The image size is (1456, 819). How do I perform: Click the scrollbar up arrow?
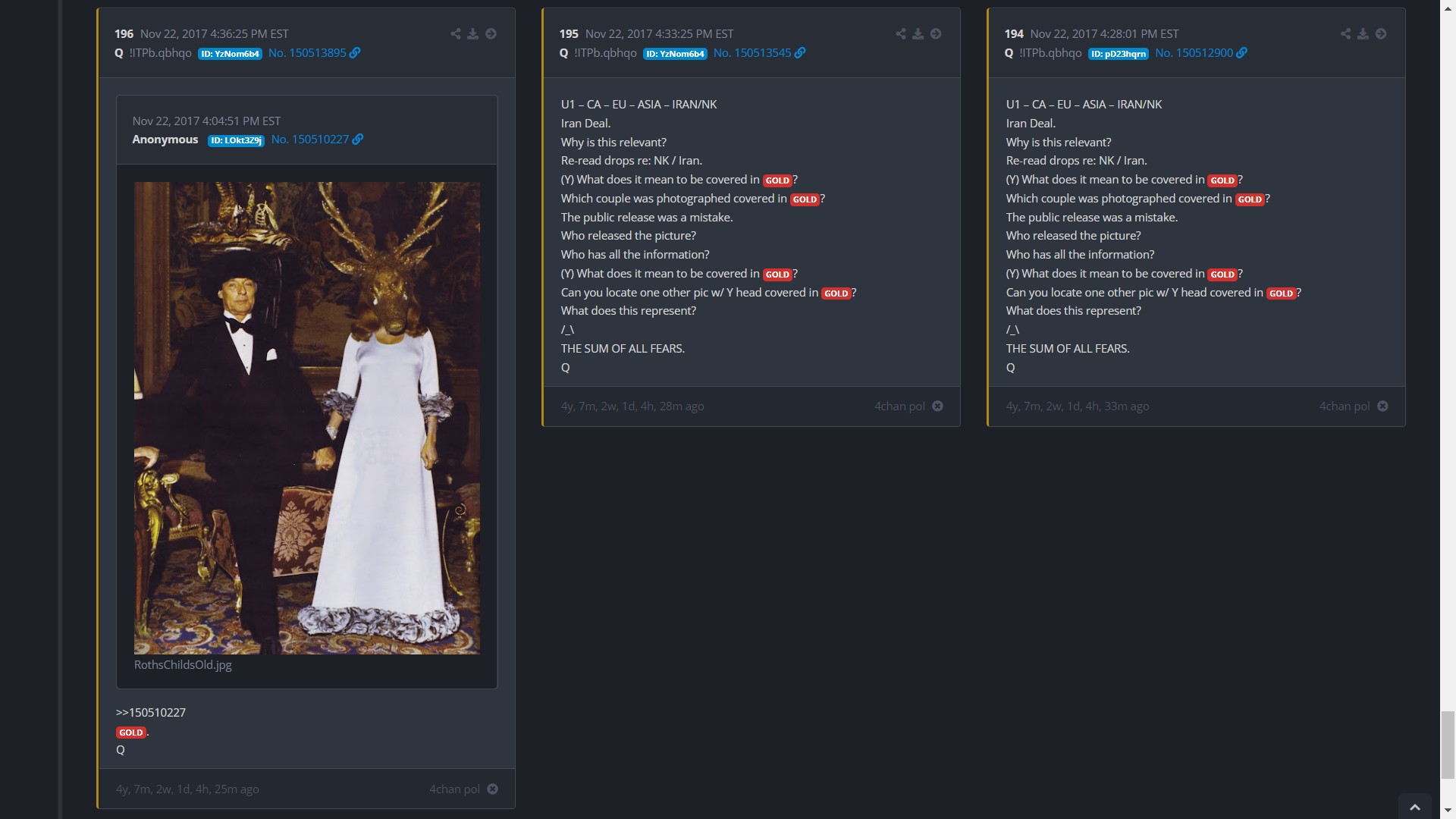pos(1448,7)
